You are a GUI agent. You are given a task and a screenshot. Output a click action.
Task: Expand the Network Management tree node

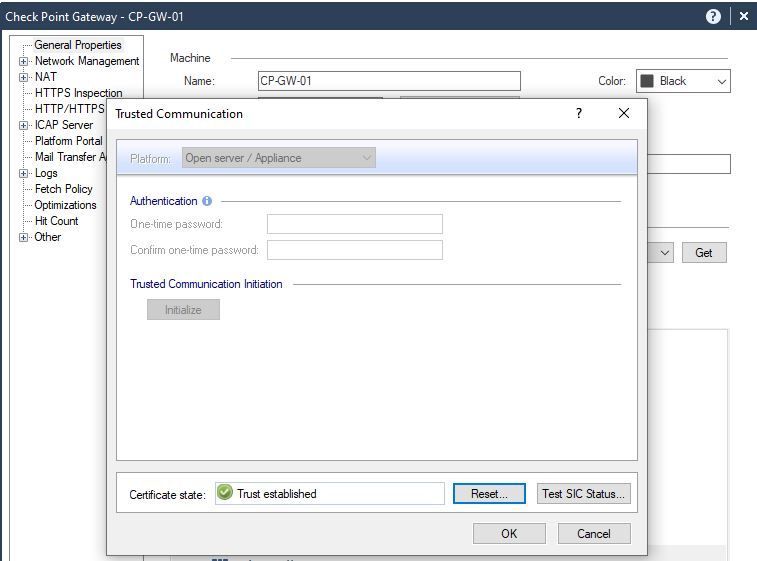coord(24,61)
